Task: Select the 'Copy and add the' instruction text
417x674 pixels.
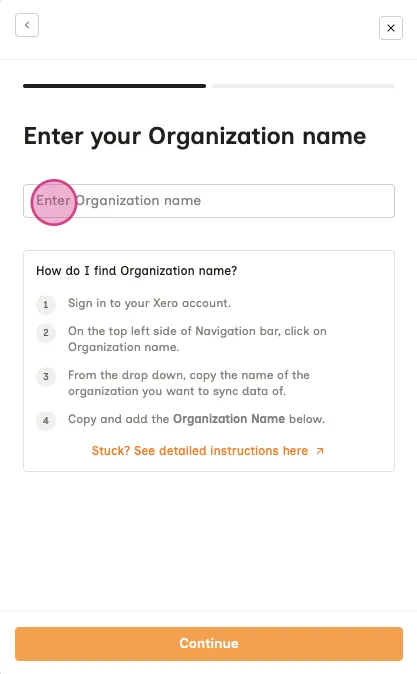Action: [x=119, y=419]
